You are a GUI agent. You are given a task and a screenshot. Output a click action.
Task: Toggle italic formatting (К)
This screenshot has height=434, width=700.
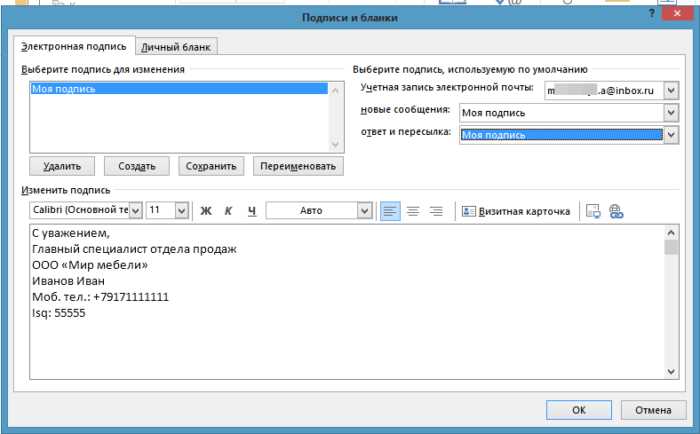(x=228, y=211)
